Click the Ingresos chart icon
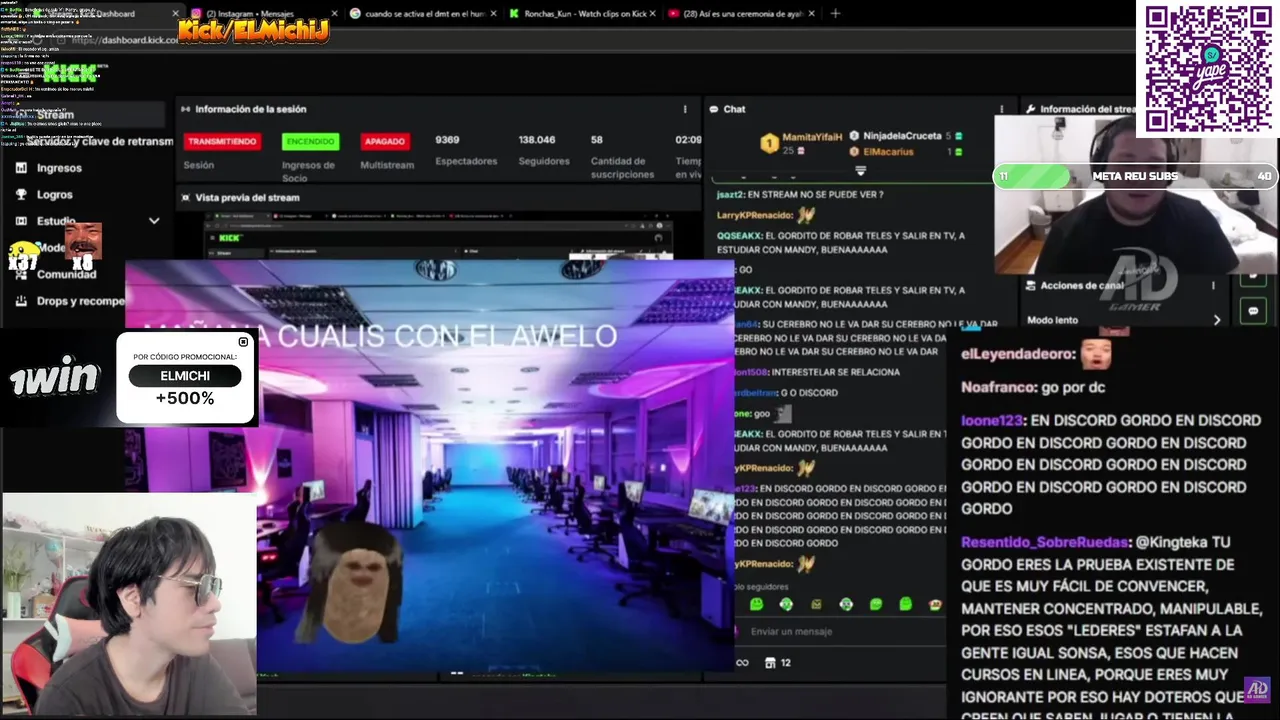 (21, 168)
